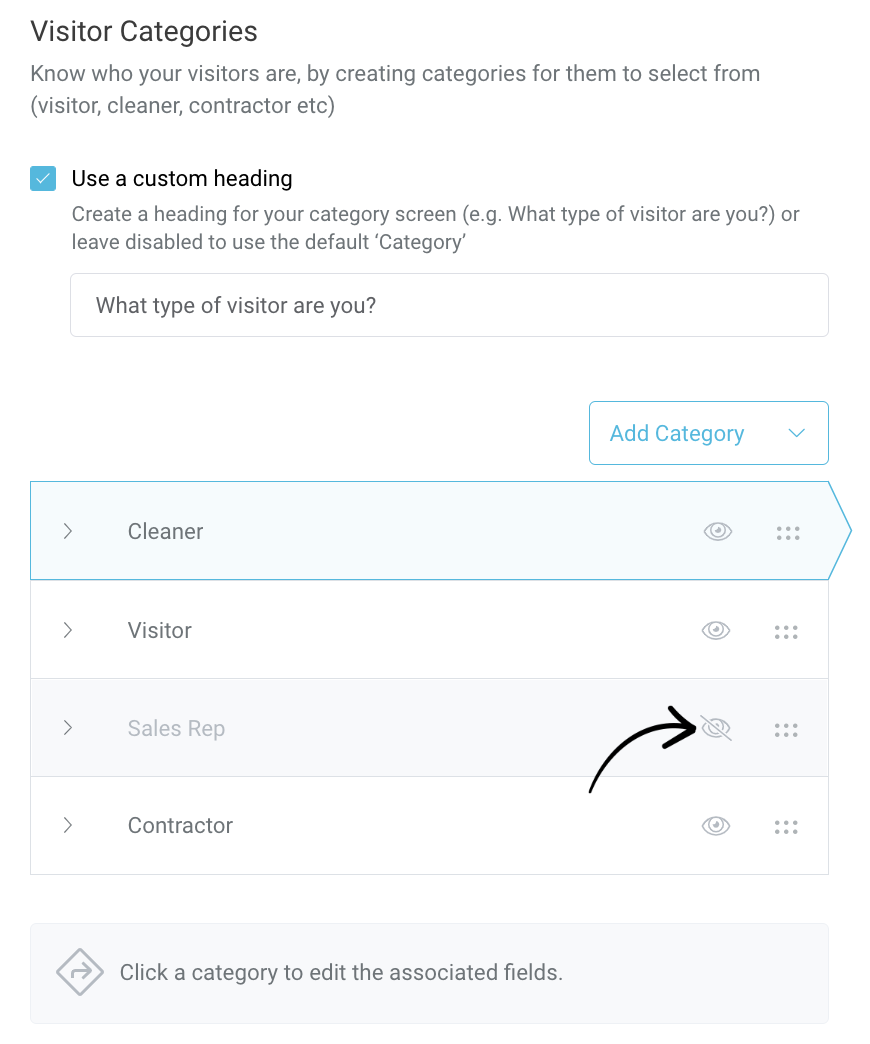Click the diamond arrow hint icon
Viewport: 870px width, 1044px height.
[x=80, y=972]
